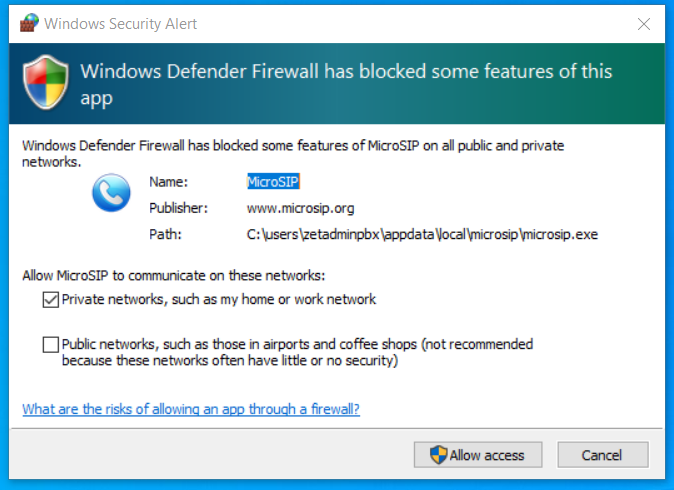Click the Private networks label text
The height and width of the screenshot is (490, 674).
[x=219, y=299]
